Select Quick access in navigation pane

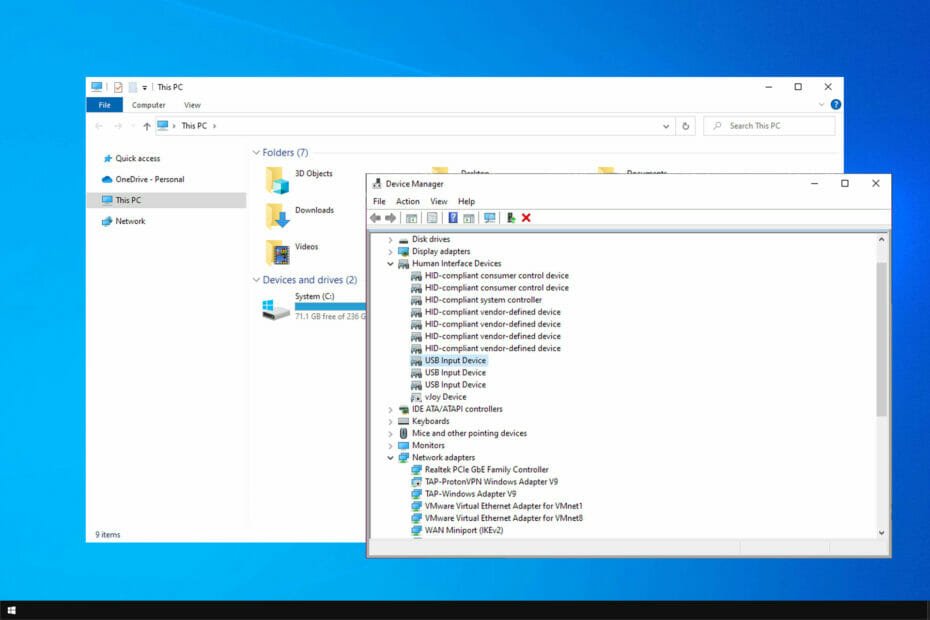pos(138,158)
